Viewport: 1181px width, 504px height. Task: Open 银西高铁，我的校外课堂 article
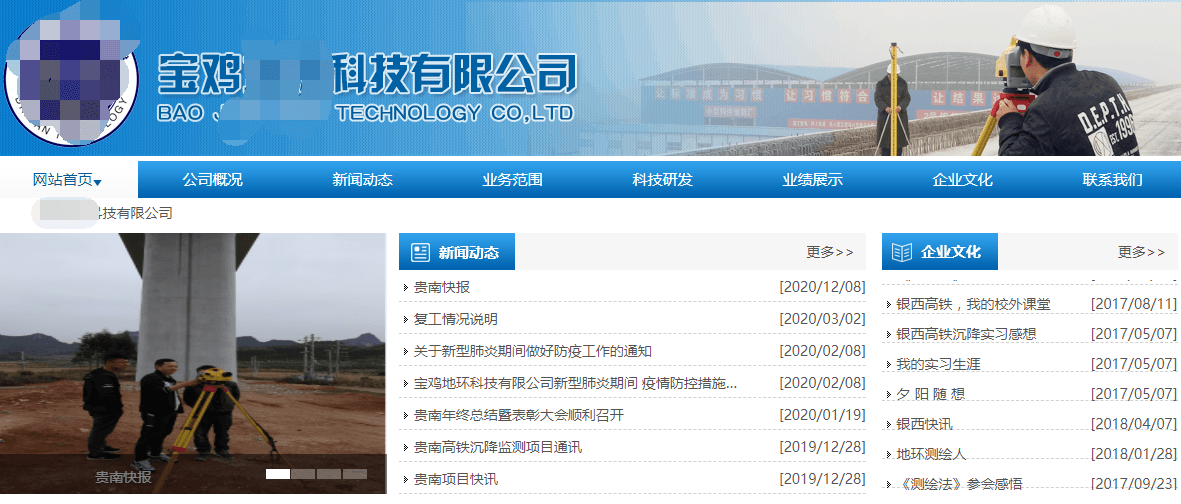click(973, 304)
